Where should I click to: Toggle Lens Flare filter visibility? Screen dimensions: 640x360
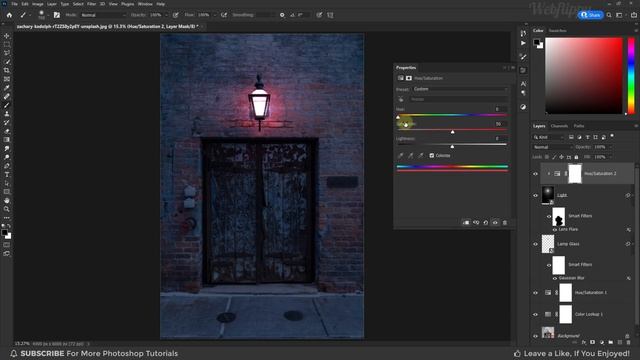(x=555, y=230)
